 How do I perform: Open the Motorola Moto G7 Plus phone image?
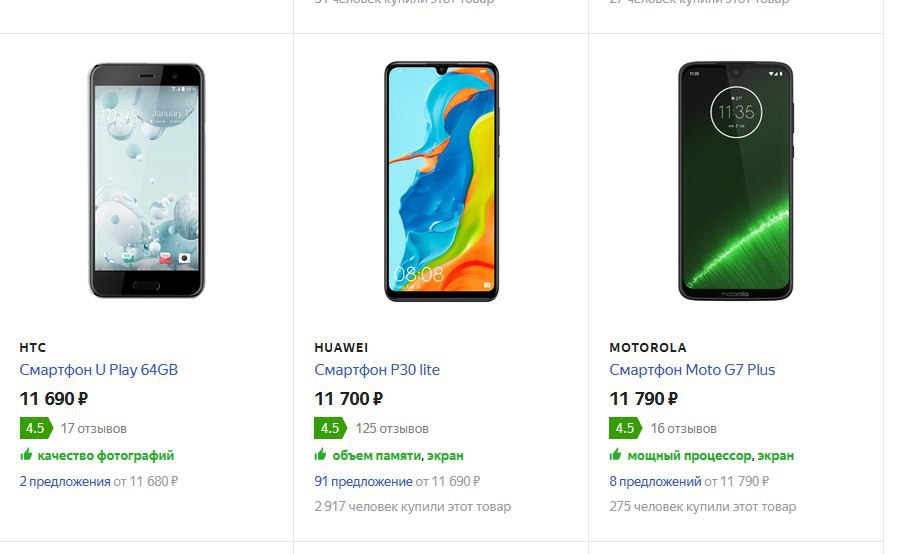pyautogui.click(x=736, y=181)
